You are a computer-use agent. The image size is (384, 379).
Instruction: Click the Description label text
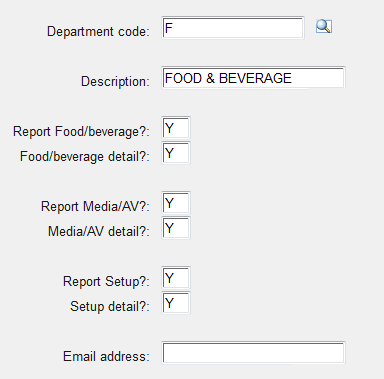(x=115, y=81)
